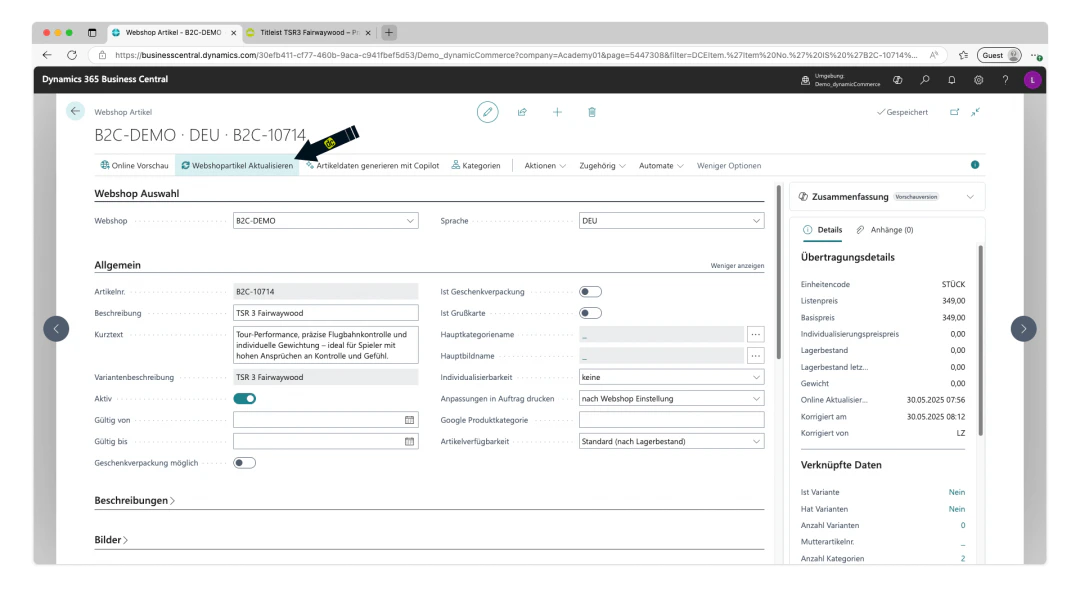Screen dimensions: 1080x608
Task: Open the user account avatar
Action: (x=1032, y=80)
